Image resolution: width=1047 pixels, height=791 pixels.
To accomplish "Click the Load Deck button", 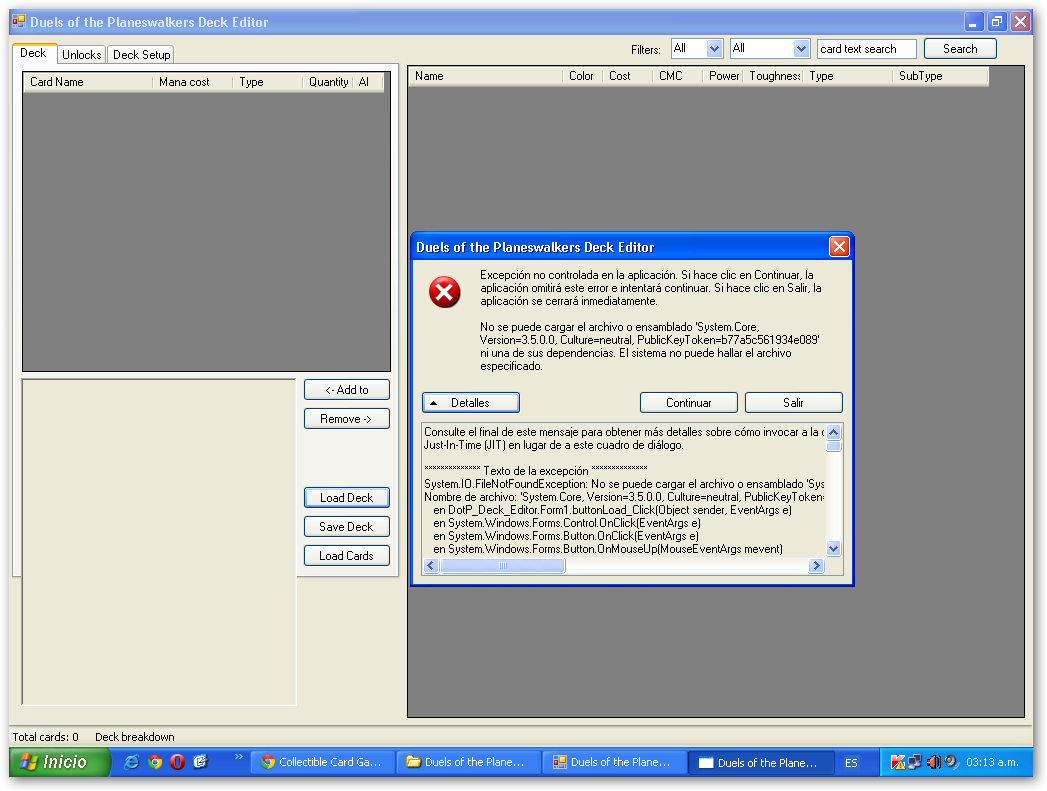I will click(x=346, y=498).
